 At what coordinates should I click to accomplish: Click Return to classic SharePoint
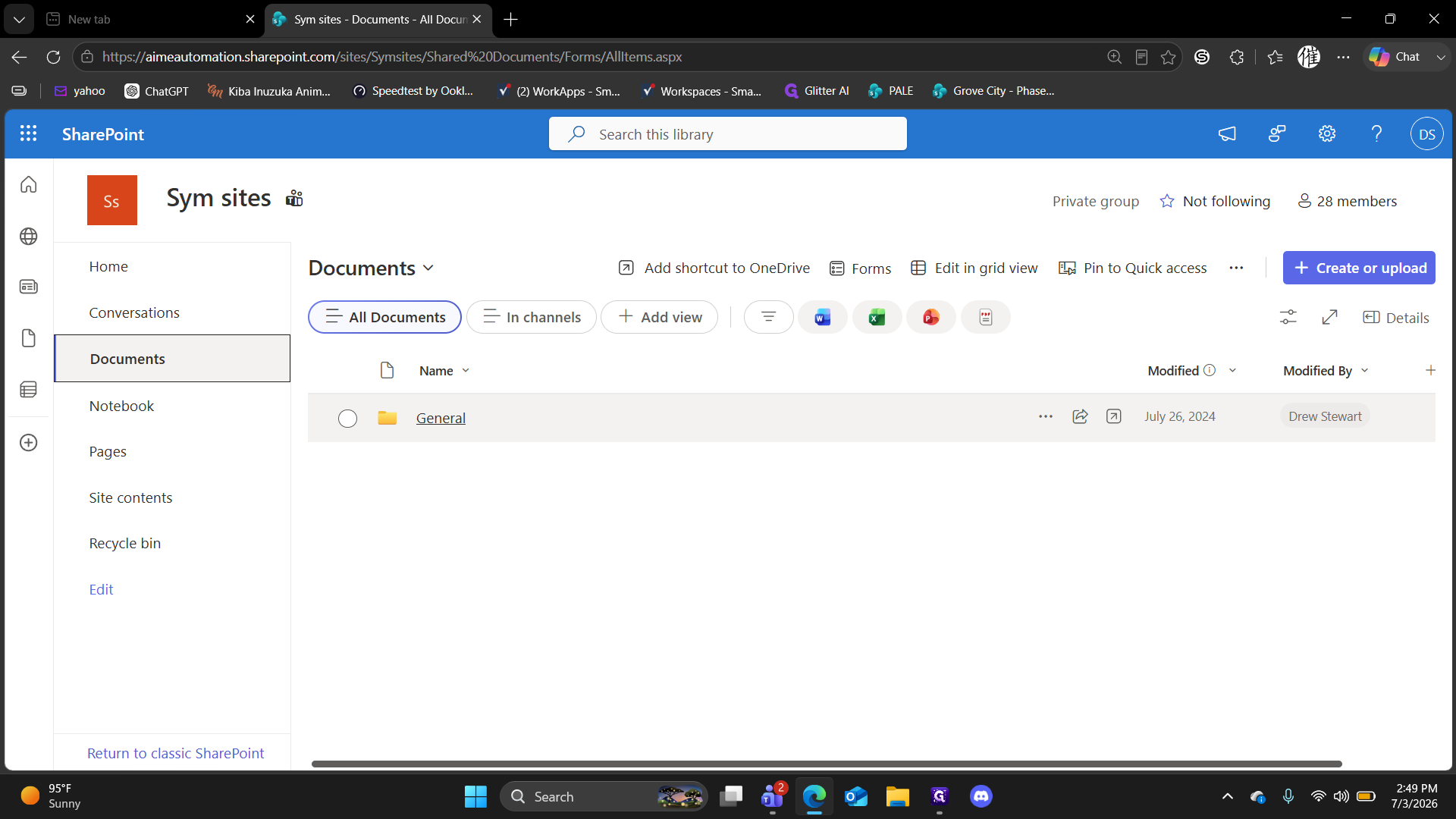(175, 753)
